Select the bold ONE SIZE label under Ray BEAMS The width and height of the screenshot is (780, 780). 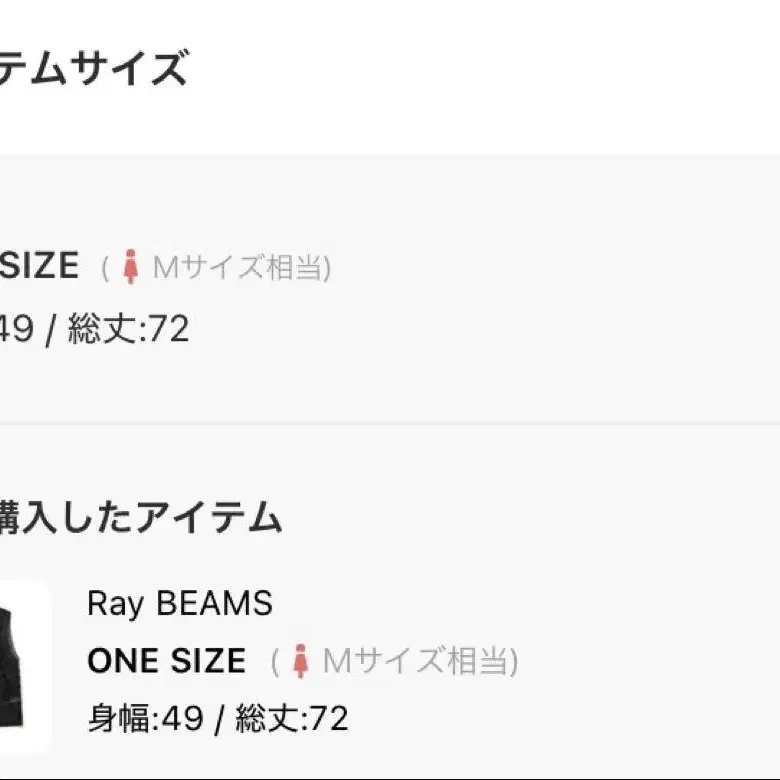166,661
